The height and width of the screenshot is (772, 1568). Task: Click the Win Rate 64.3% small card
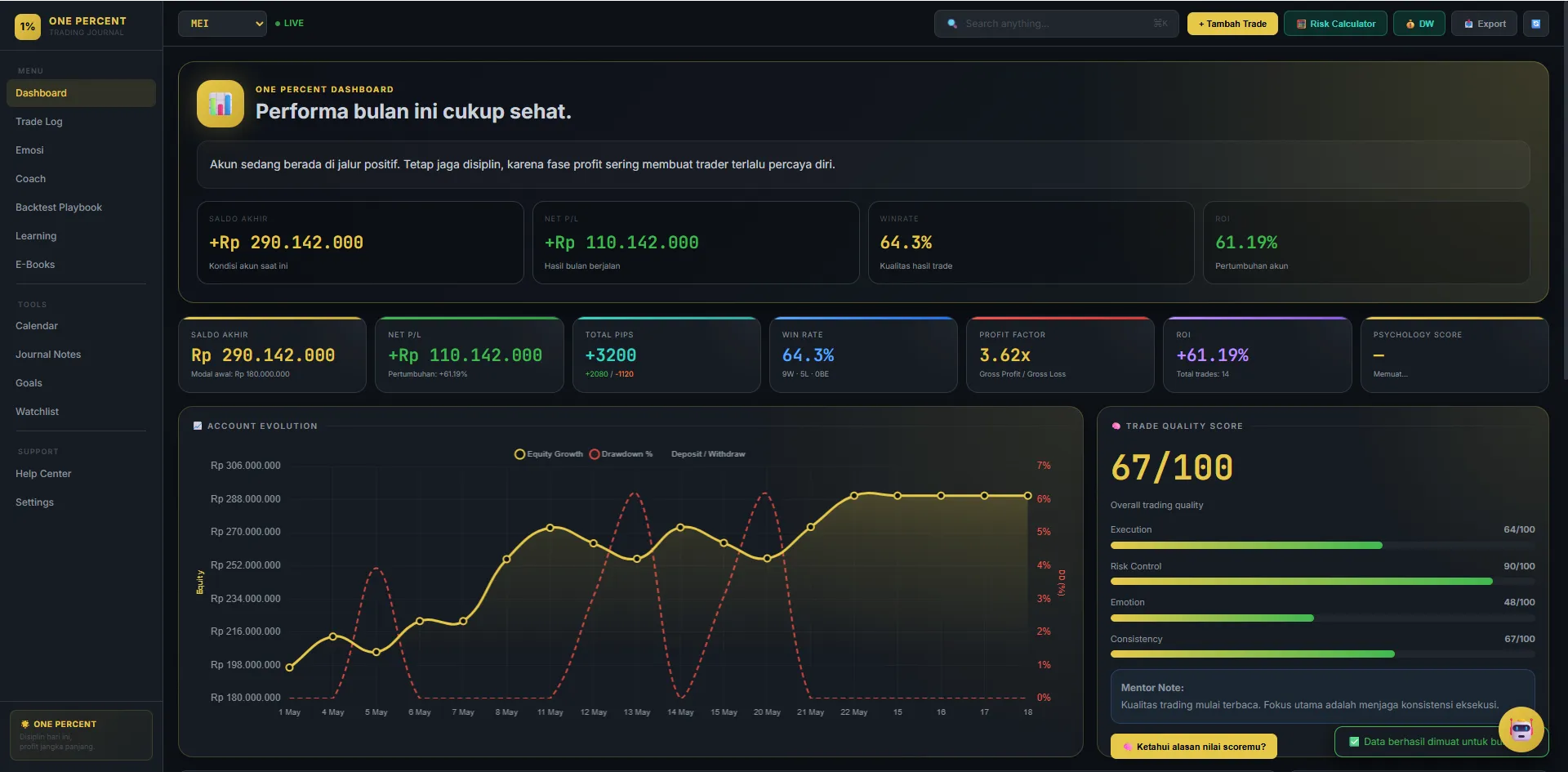(863, 355)
